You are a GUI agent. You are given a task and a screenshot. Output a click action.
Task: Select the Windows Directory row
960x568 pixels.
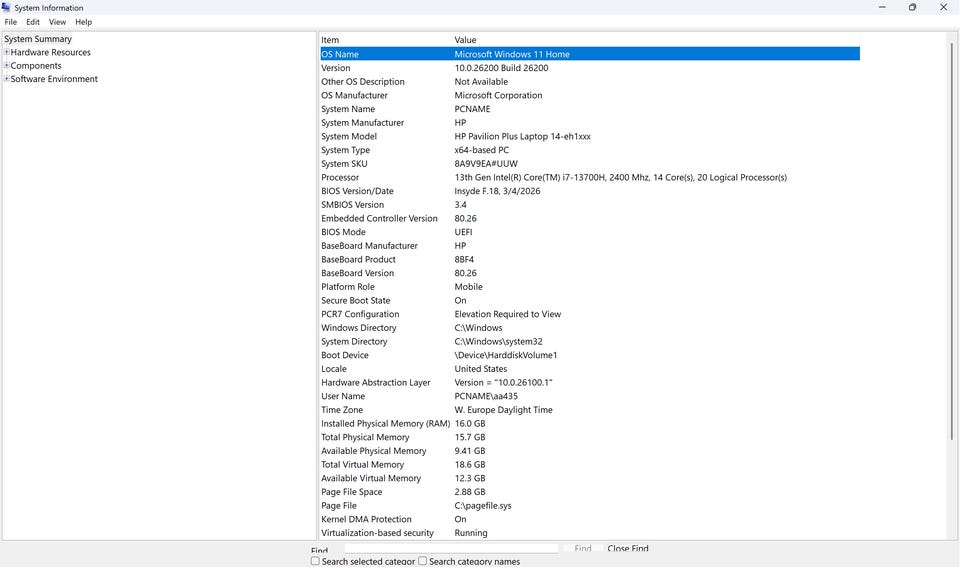(590, 328)
